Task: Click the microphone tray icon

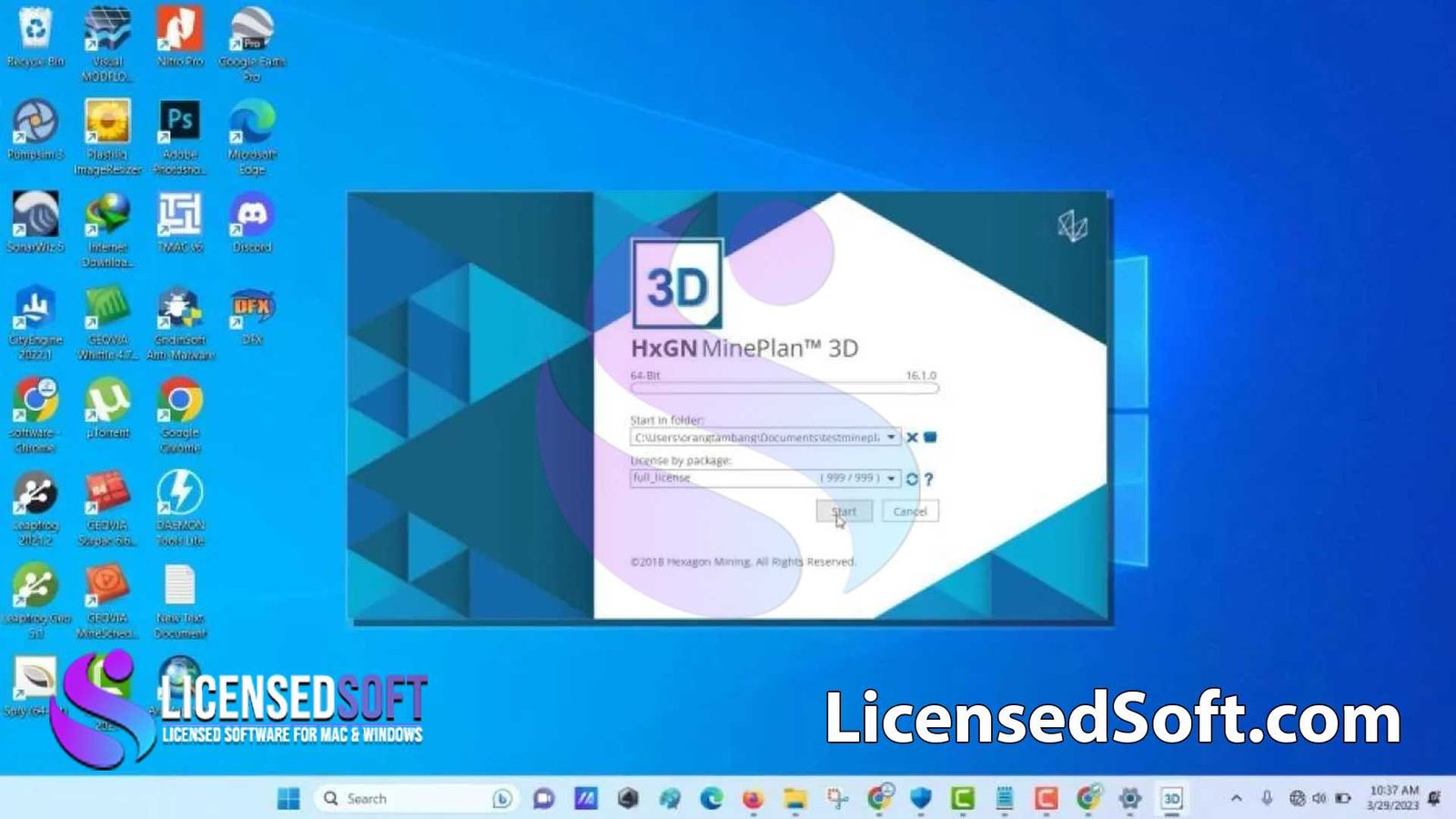Action: (1266, 798)
